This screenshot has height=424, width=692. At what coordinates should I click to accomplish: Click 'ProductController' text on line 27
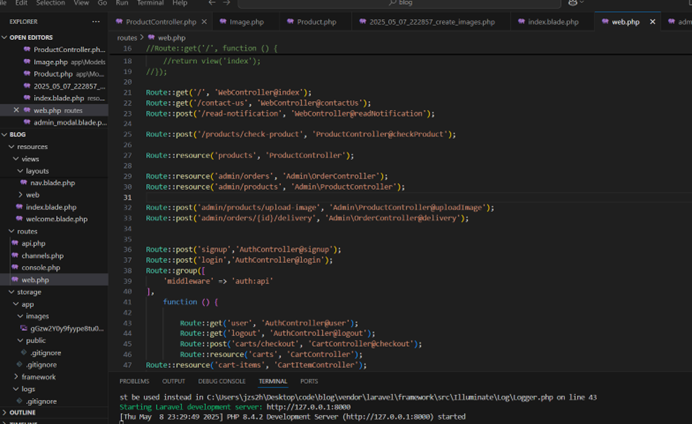[x=305, y=155]
